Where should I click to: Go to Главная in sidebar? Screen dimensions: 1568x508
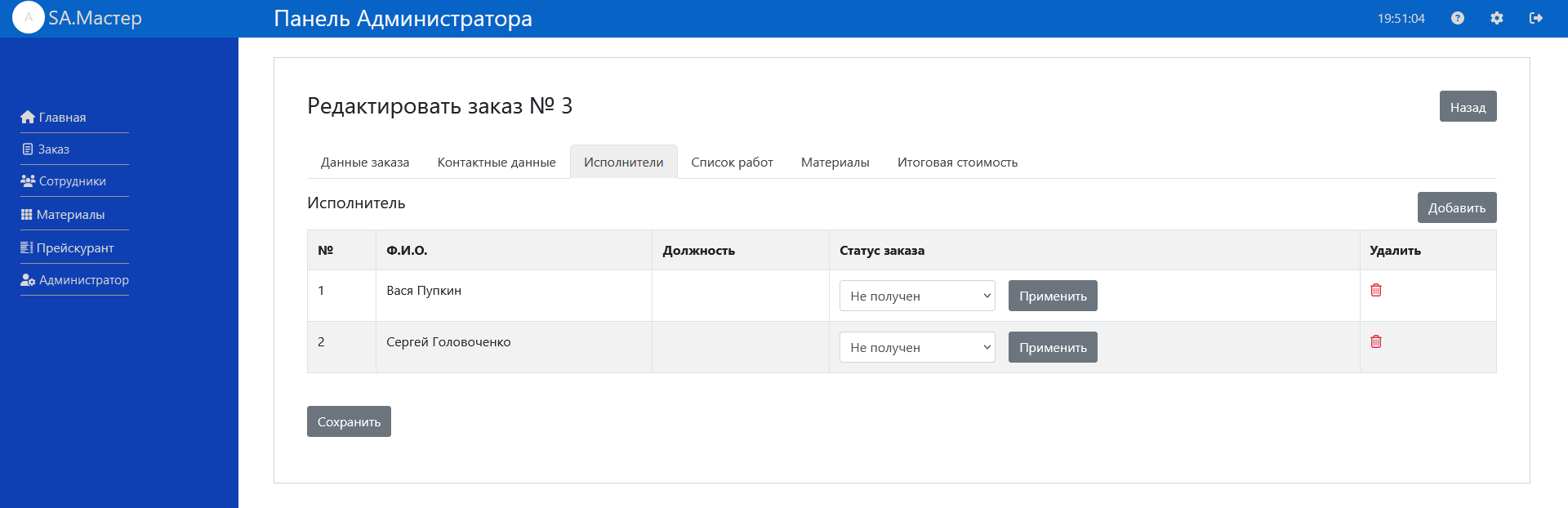(x=62, y=117)
